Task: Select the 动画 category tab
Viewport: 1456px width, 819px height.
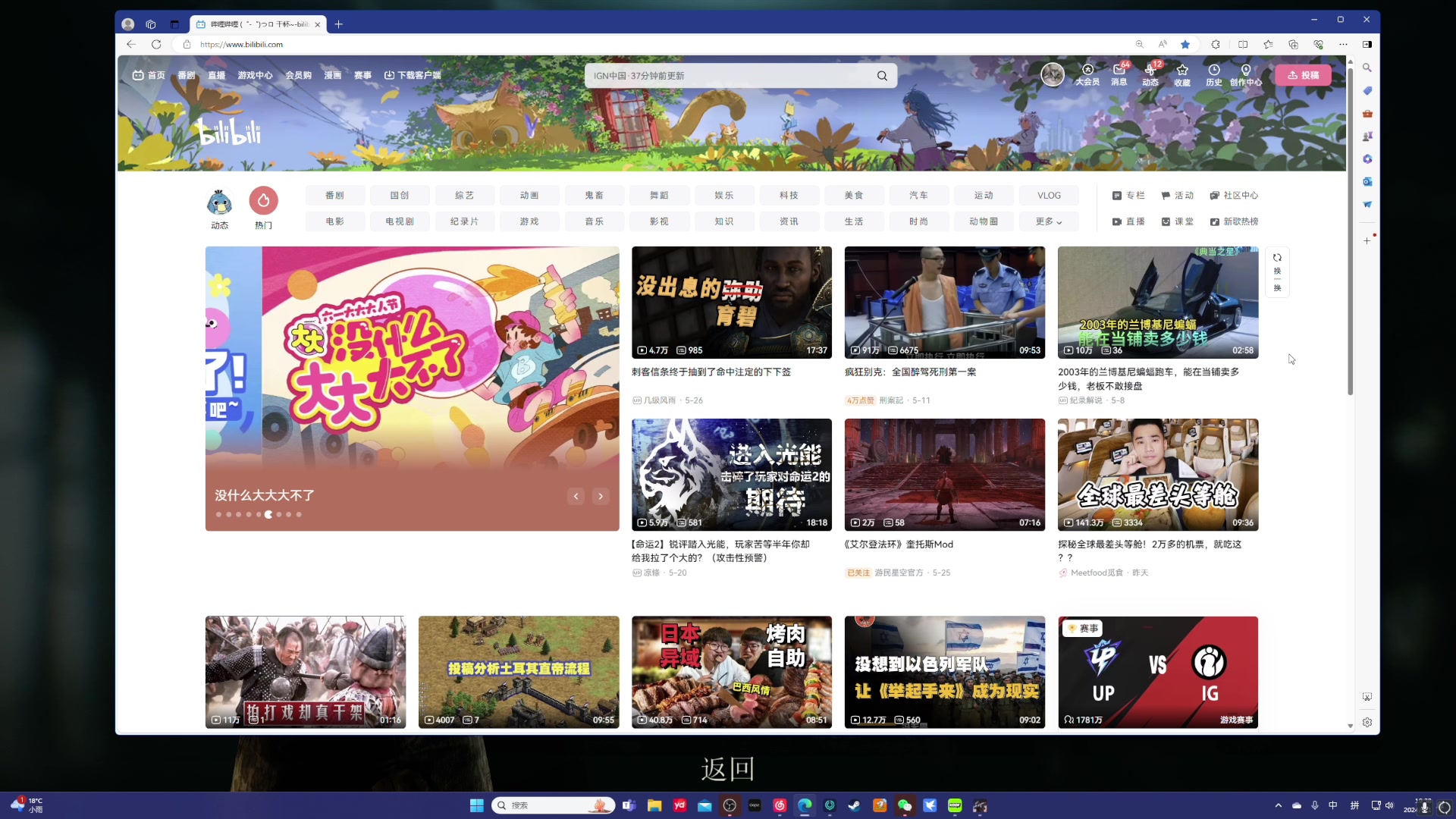Action: pyautogui.click(x=529, y=196)
